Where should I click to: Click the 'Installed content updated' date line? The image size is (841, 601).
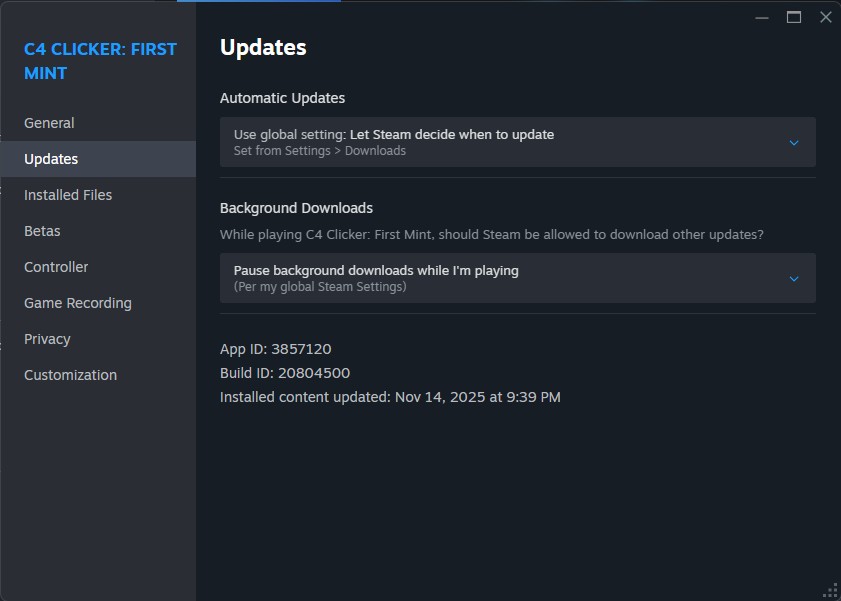(x=390, y=397)
